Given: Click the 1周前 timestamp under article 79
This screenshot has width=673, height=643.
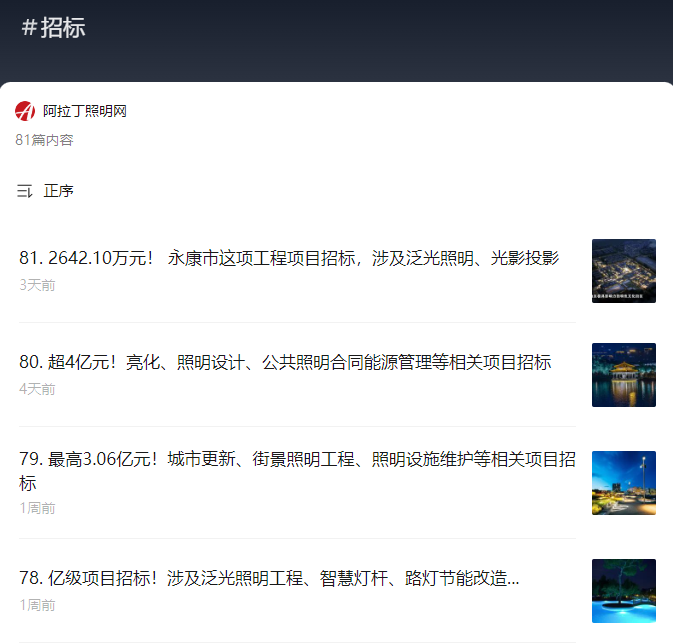Looking at the screenshot, I should [37, 508].
